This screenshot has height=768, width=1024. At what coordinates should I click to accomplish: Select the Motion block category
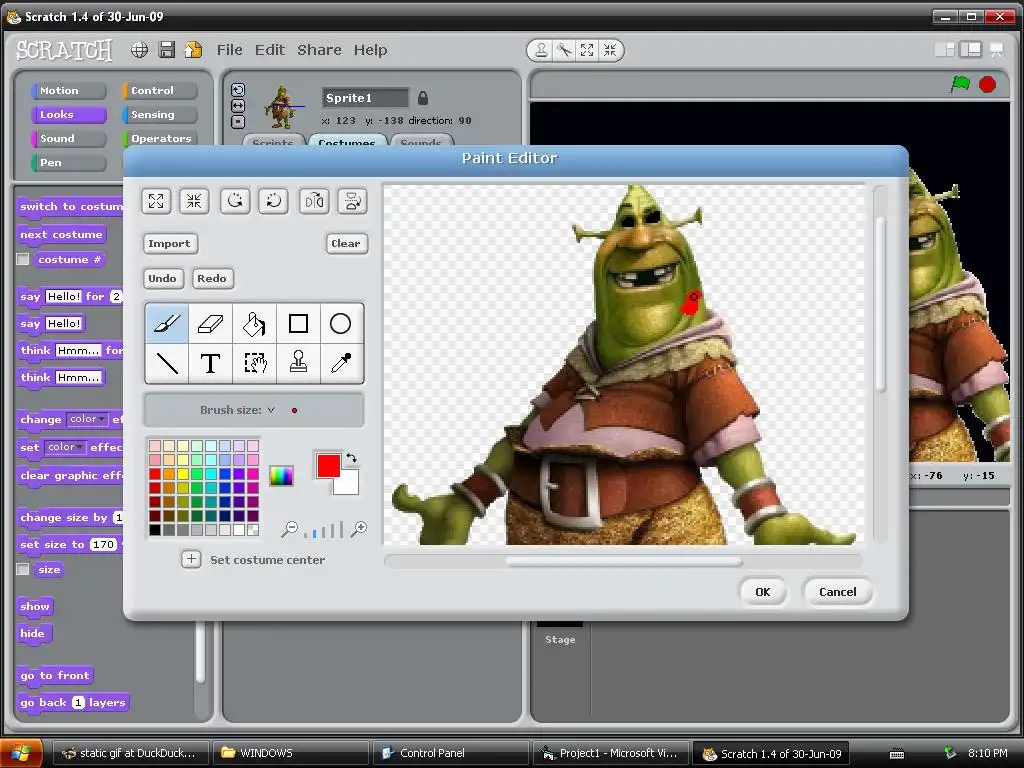[69, 91]
